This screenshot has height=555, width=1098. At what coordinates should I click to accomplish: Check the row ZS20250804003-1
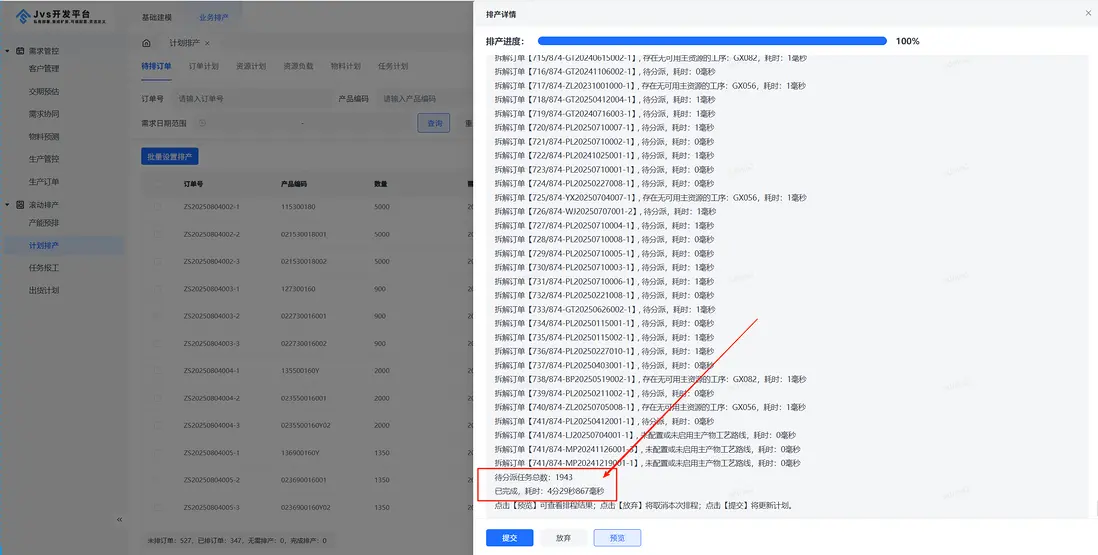pyautogui.click(x=157, y=288)
